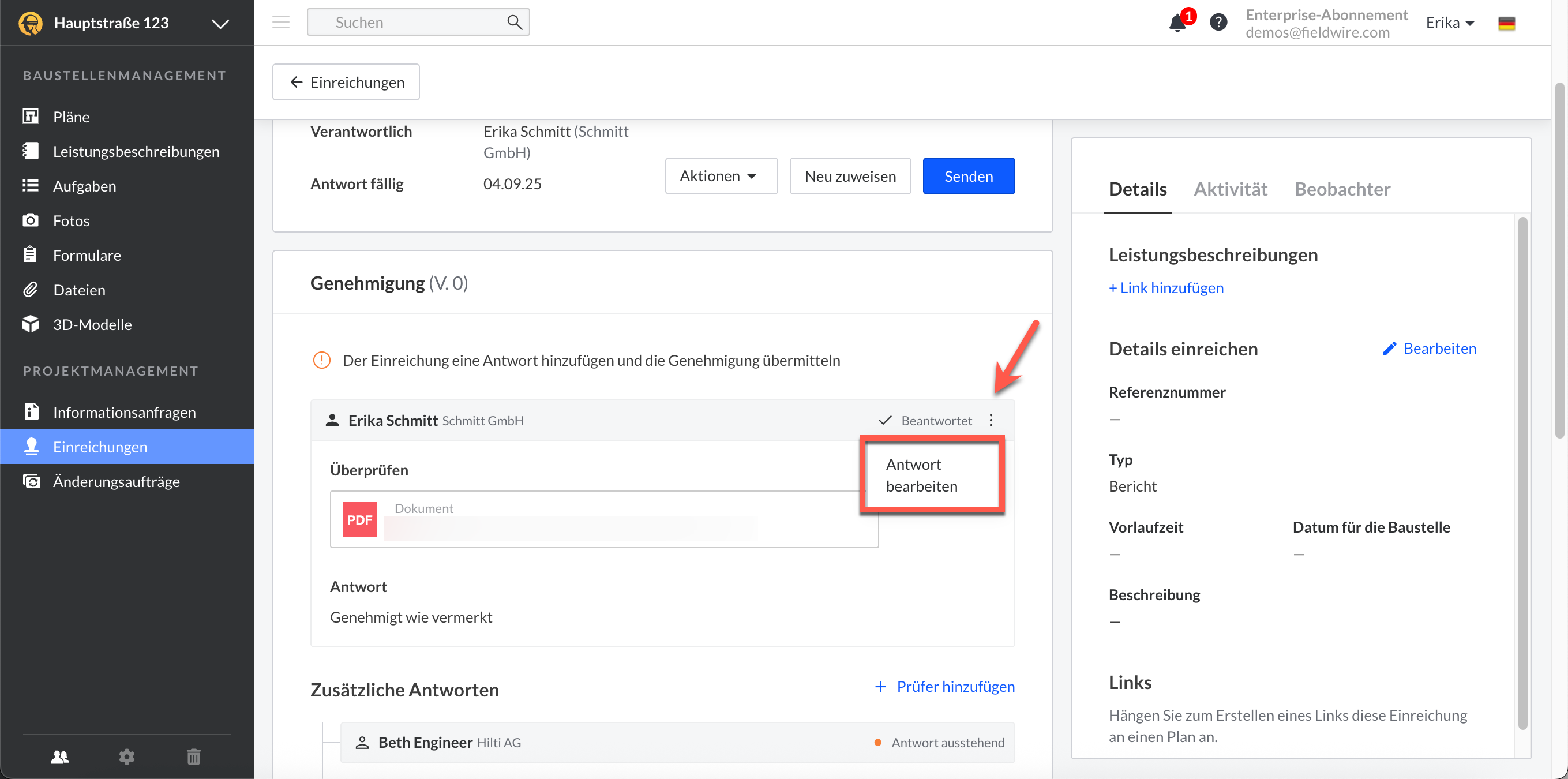The width and height of the screenshot is (1568, 779).
Task: Open project settings gear icon
Action: click(126, 756)
